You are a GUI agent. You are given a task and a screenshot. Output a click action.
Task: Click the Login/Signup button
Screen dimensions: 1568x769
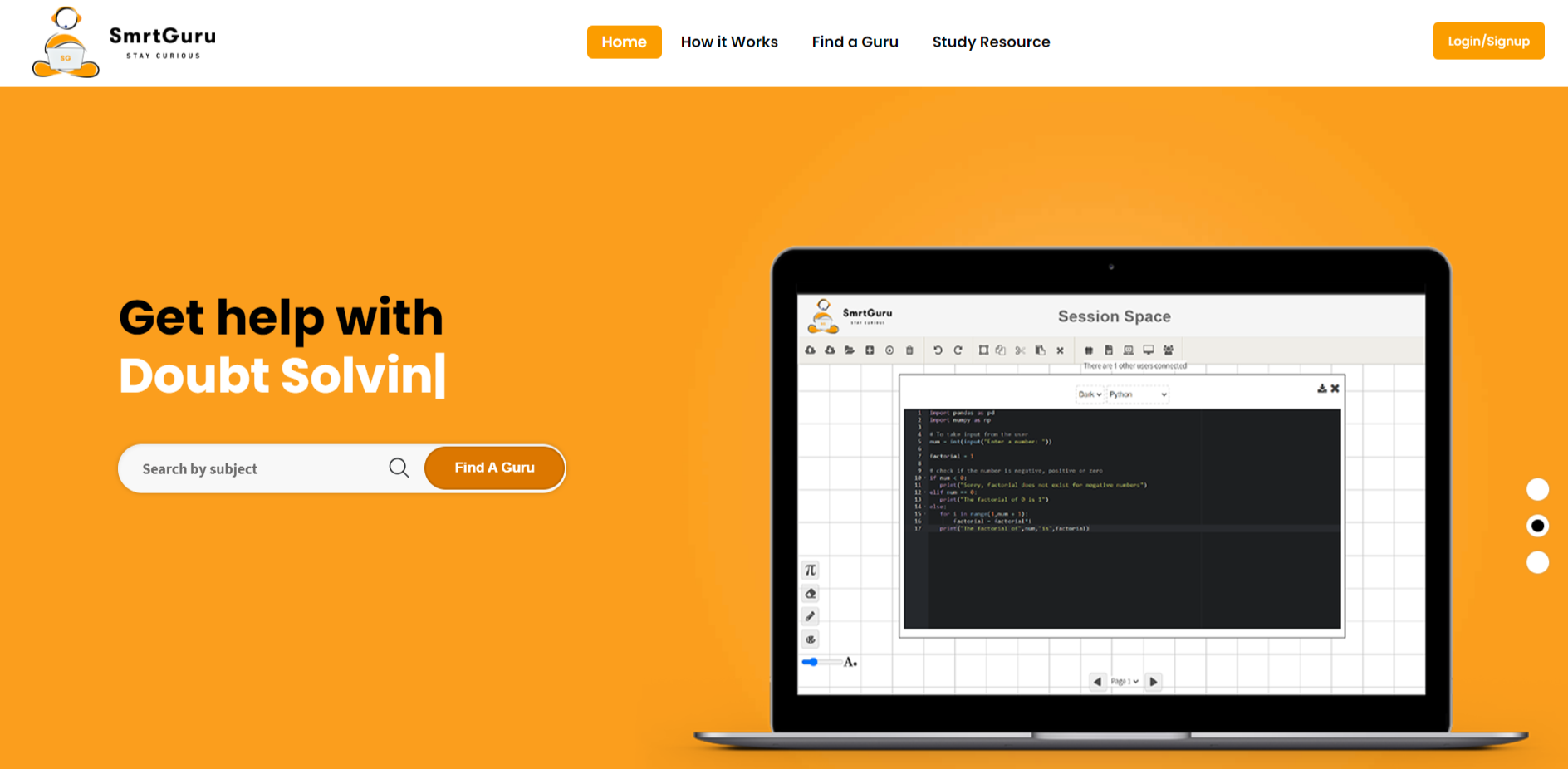point(1488,41)
